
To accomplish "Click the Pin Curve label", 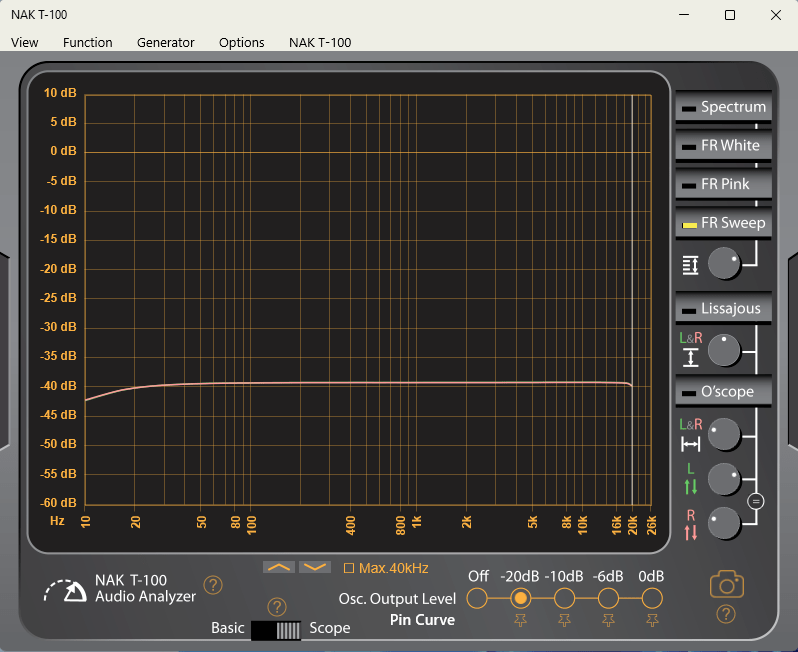I will pos(422,620).
